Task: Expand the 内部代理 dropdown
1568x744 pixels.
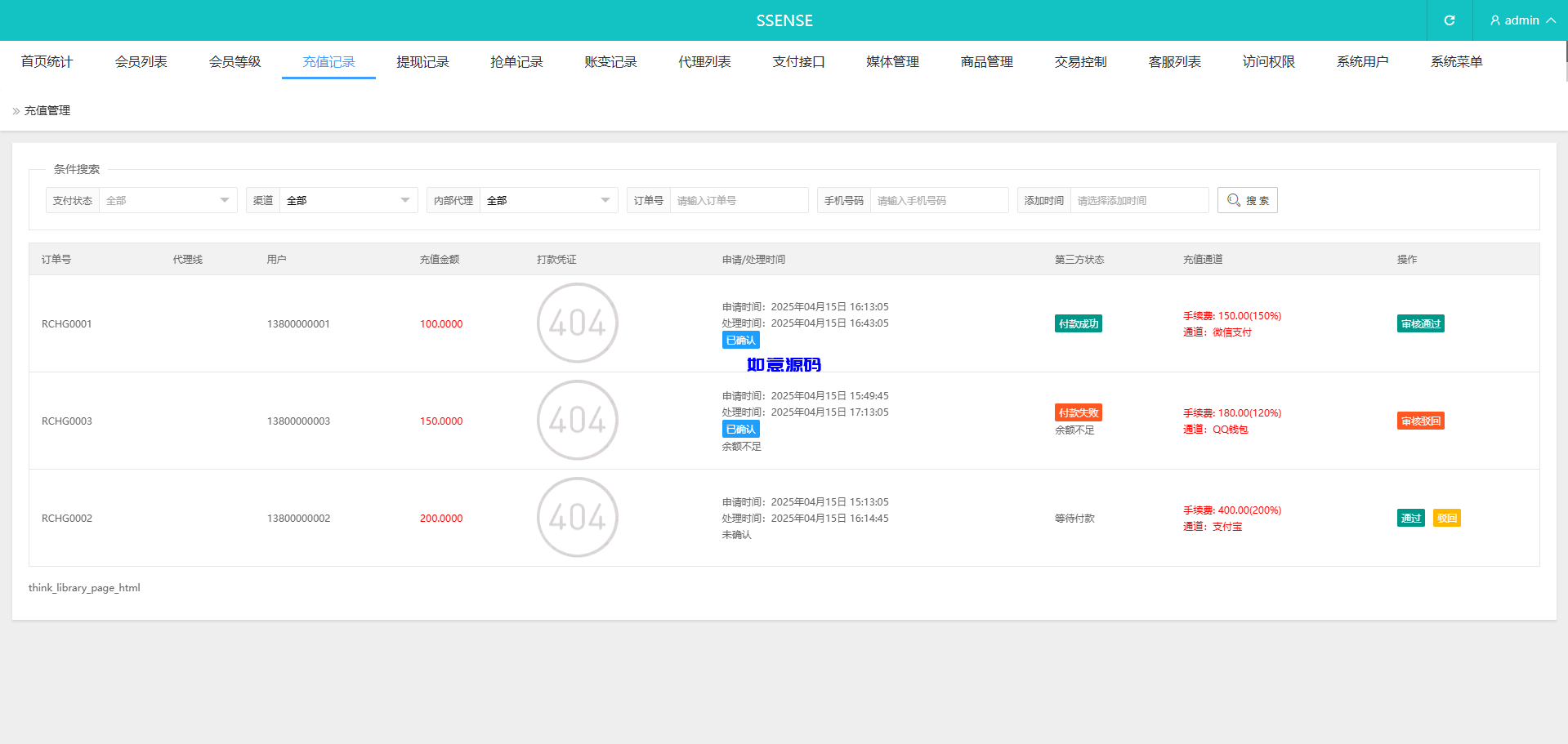Action: click(548, 200)
